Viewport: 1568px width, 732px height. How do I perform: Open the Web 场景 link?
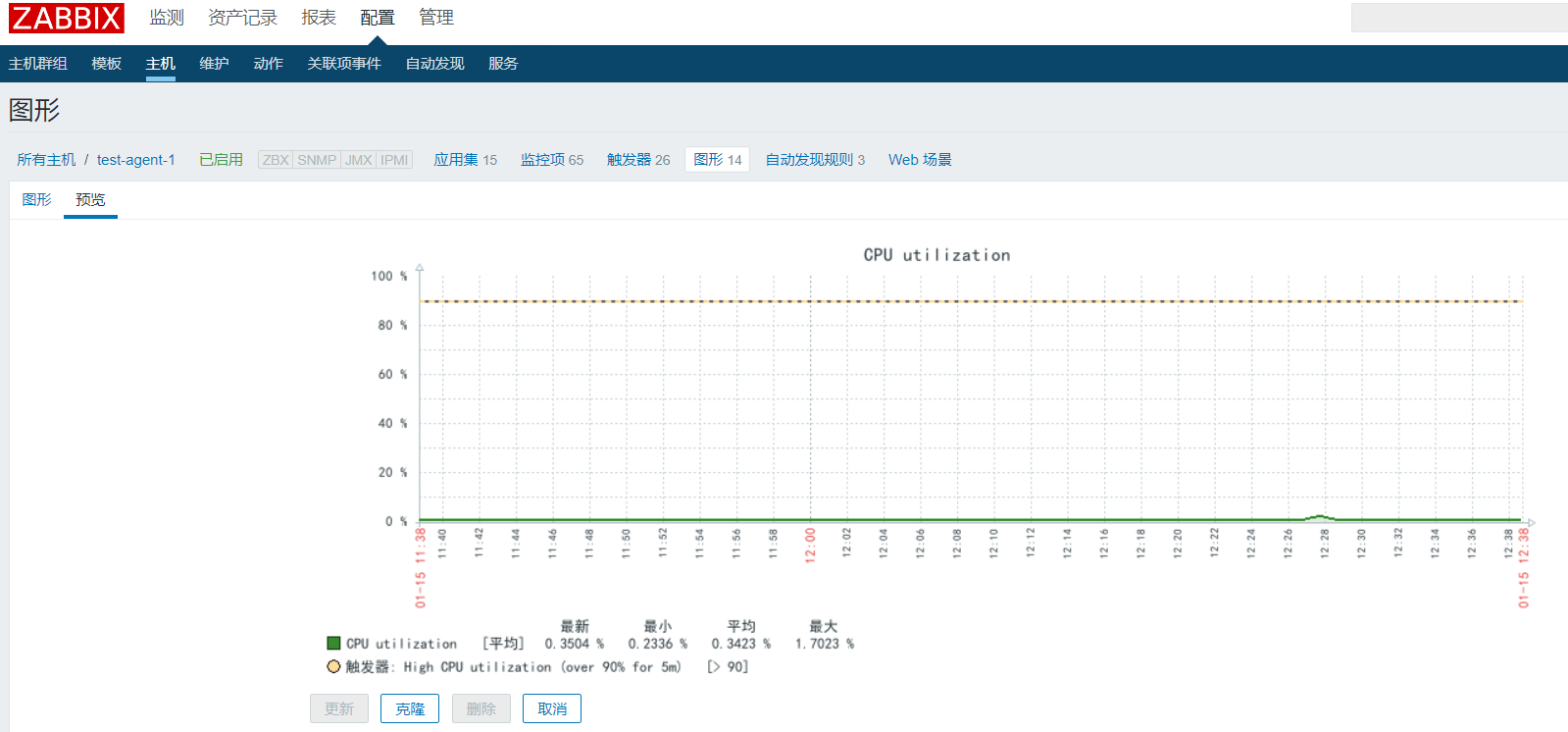tap(920, 160)
